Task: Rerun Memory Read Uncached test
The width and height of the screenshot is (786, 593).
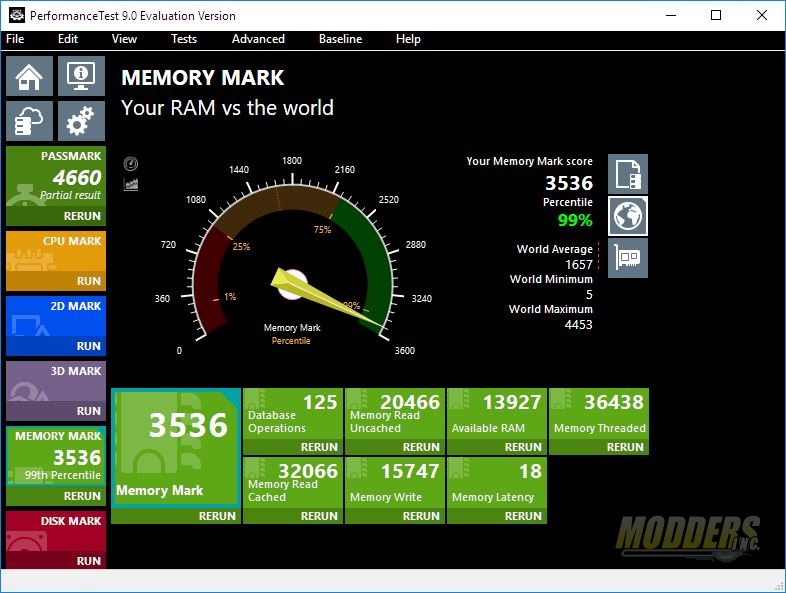Action: pos(421,447)
